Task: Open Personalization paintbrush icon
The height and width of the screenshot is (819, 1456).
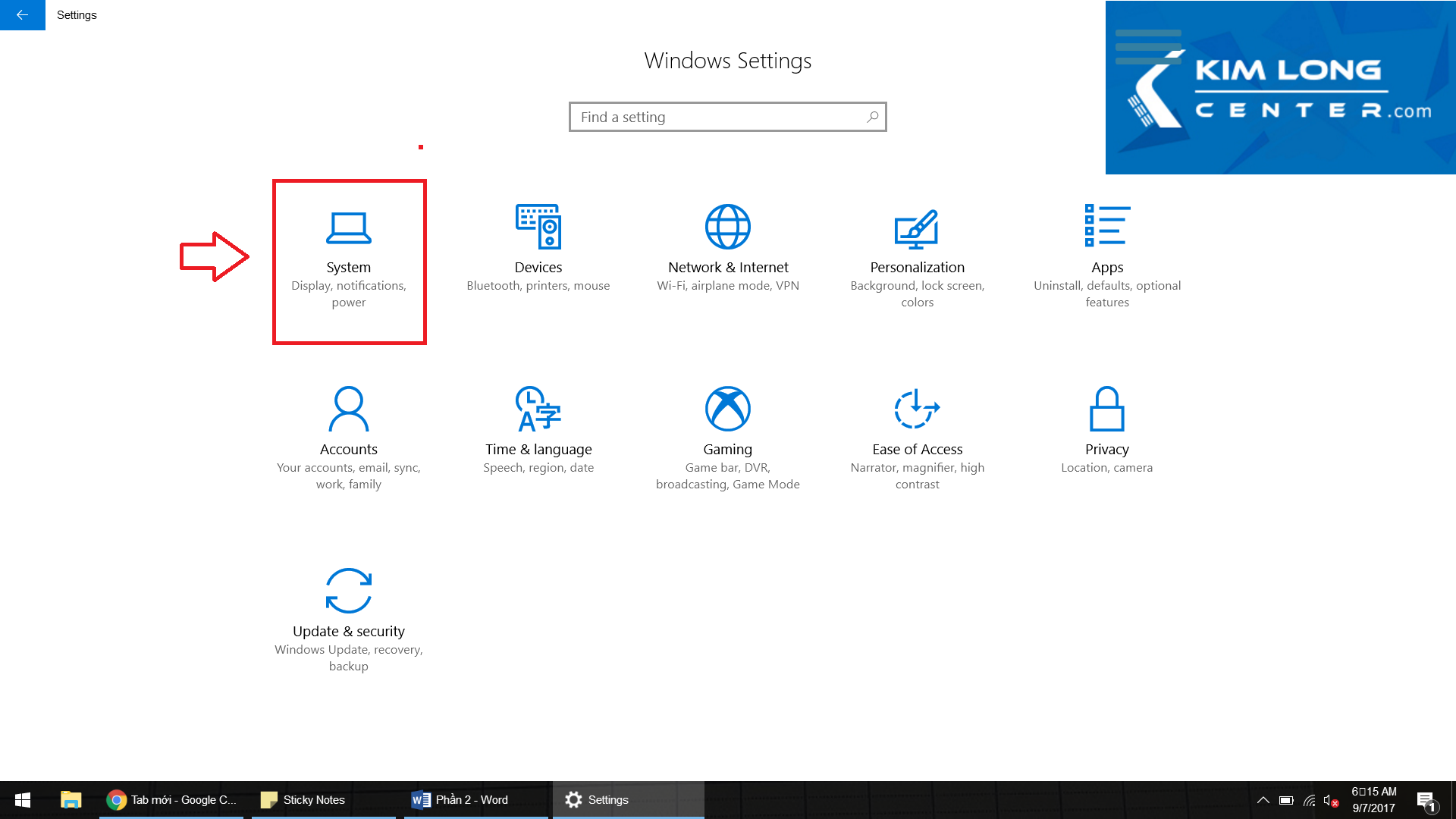Action: click(x=917, y=227)
